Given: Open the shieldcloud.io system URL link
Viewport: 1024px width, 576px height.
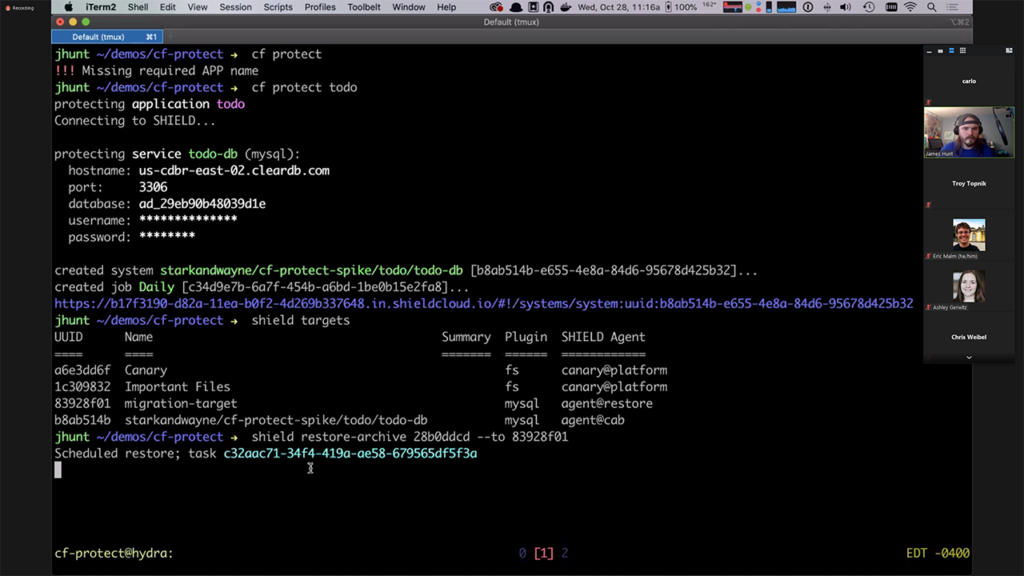Looking at the screenshot, I should click(x=483, y=304).
